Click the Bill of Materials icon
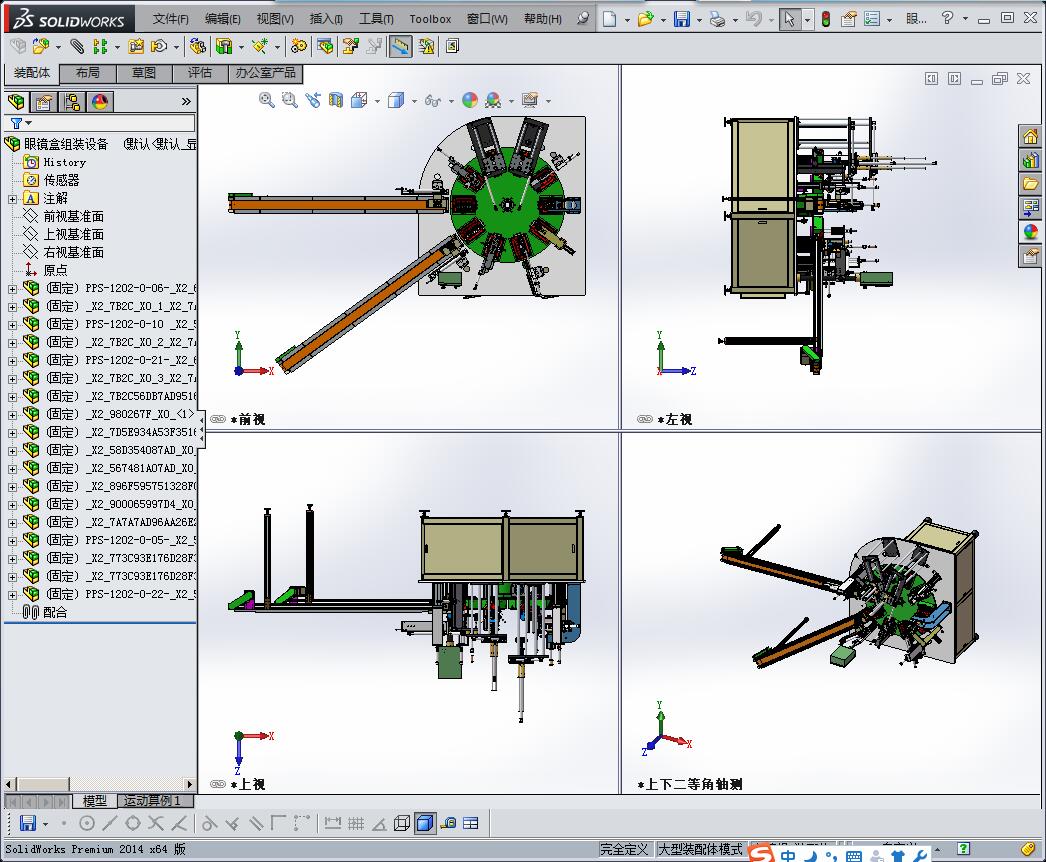This screenshot has width=1046, height=862. point(326,46)
